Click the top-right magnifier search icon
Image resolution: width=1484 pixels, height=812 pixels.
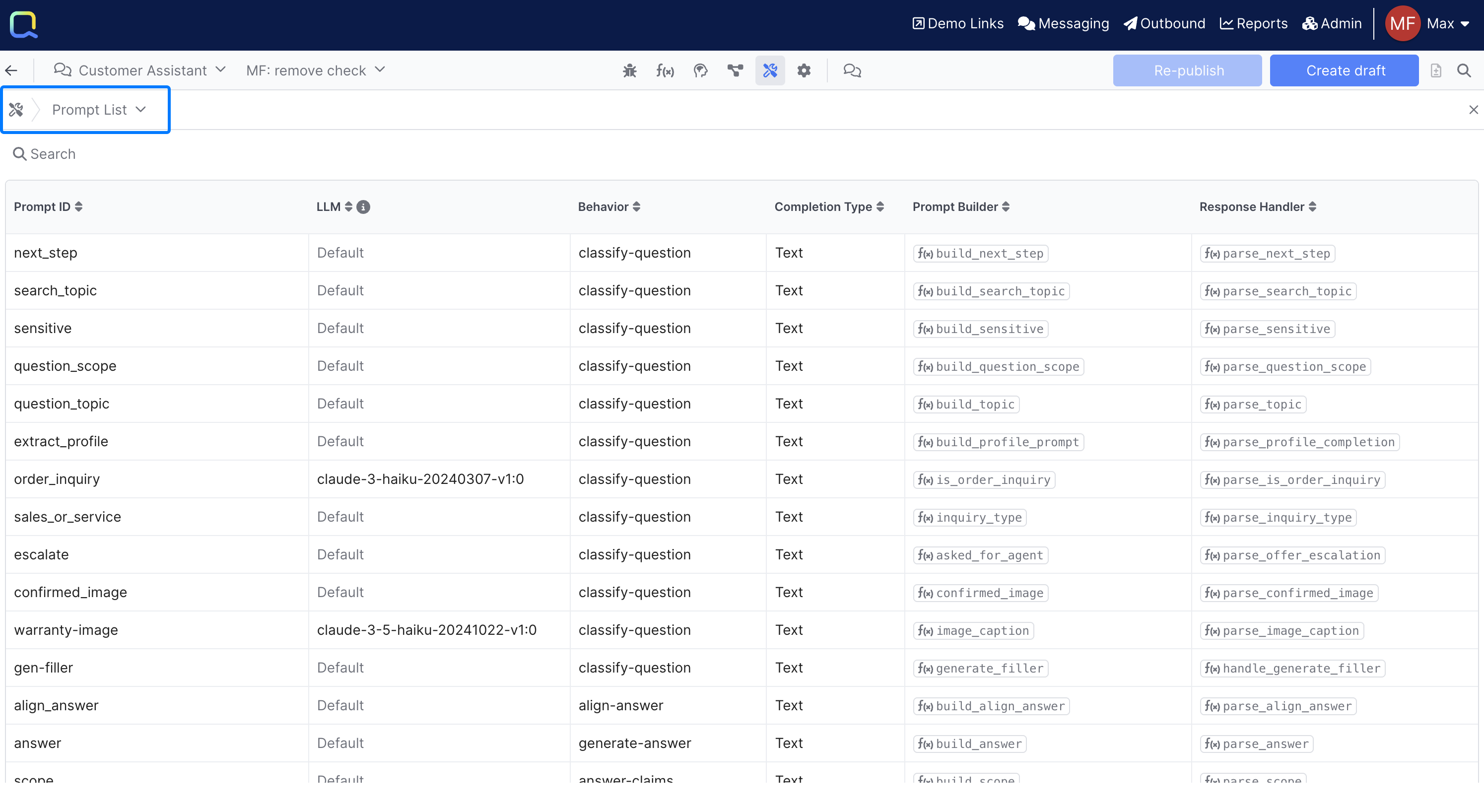point(1464,70)
